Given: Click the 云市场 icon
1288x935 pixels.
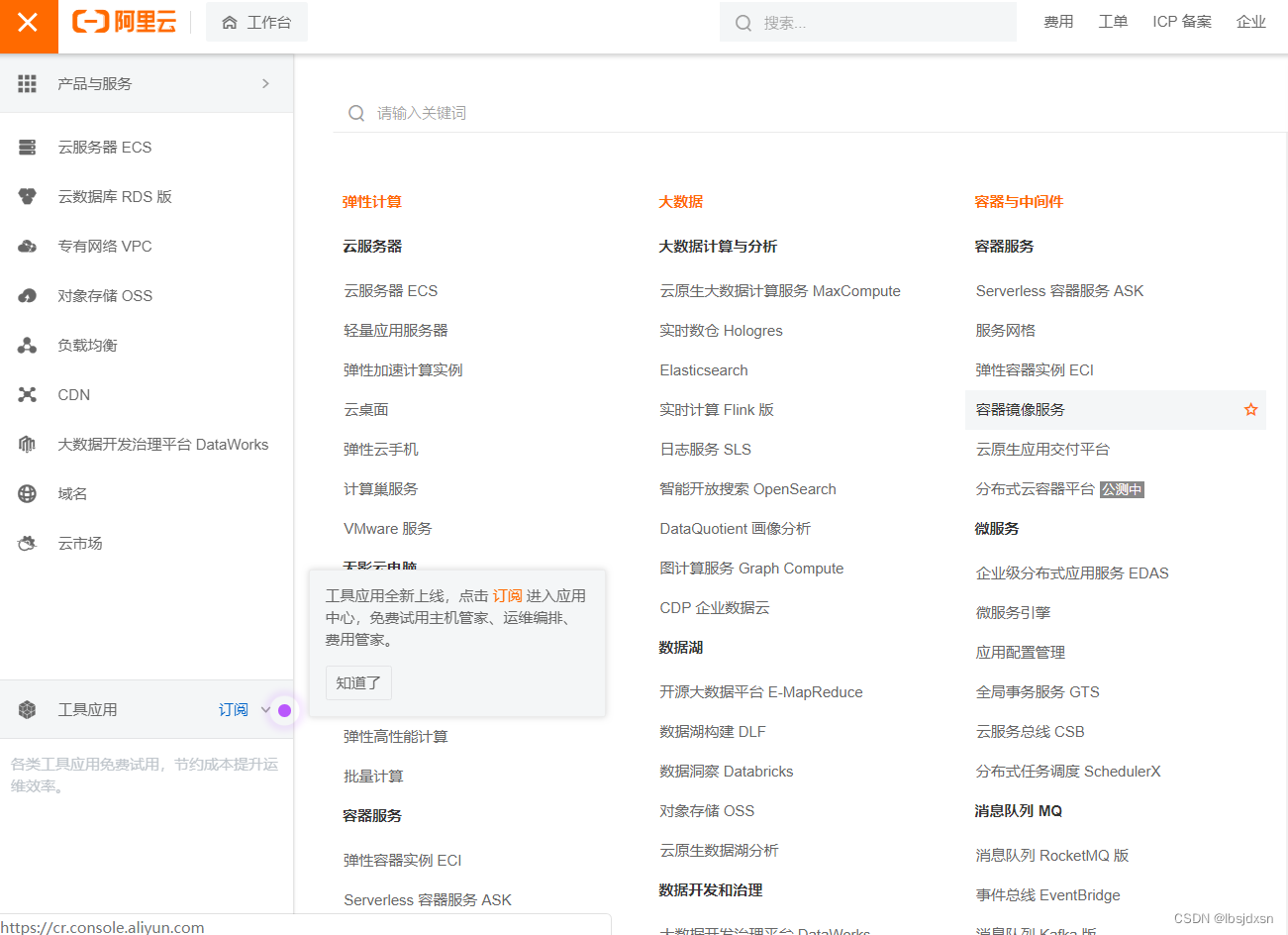Looking at the screenshot, I should pos(28,544).
